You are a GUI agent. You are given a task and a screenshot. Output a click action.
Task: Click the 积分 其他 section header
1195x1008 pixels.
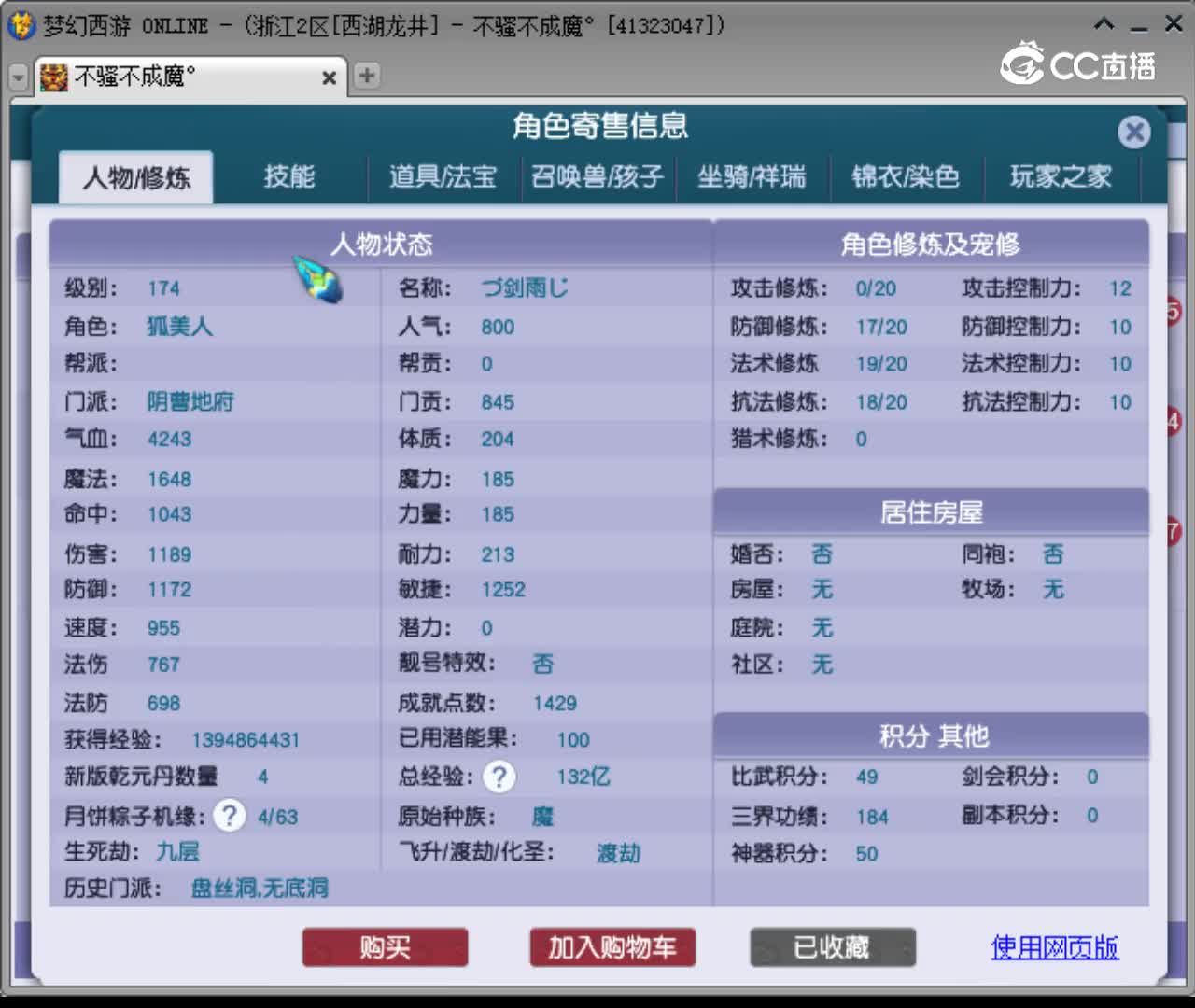931,735
